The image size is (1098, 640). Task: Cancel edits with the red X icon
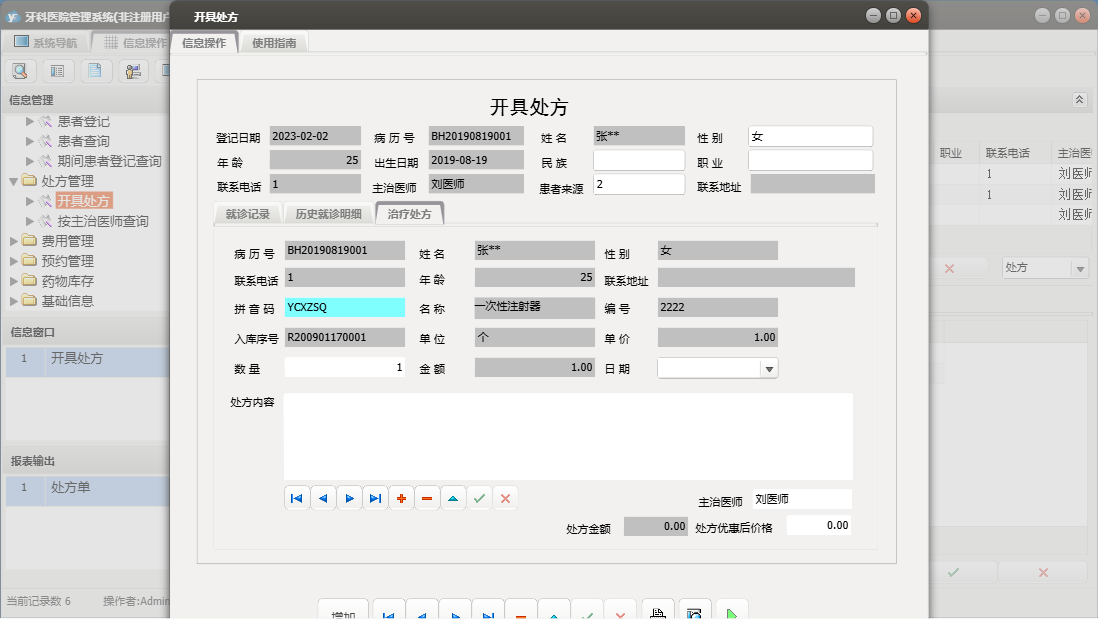tap(505, 497)
